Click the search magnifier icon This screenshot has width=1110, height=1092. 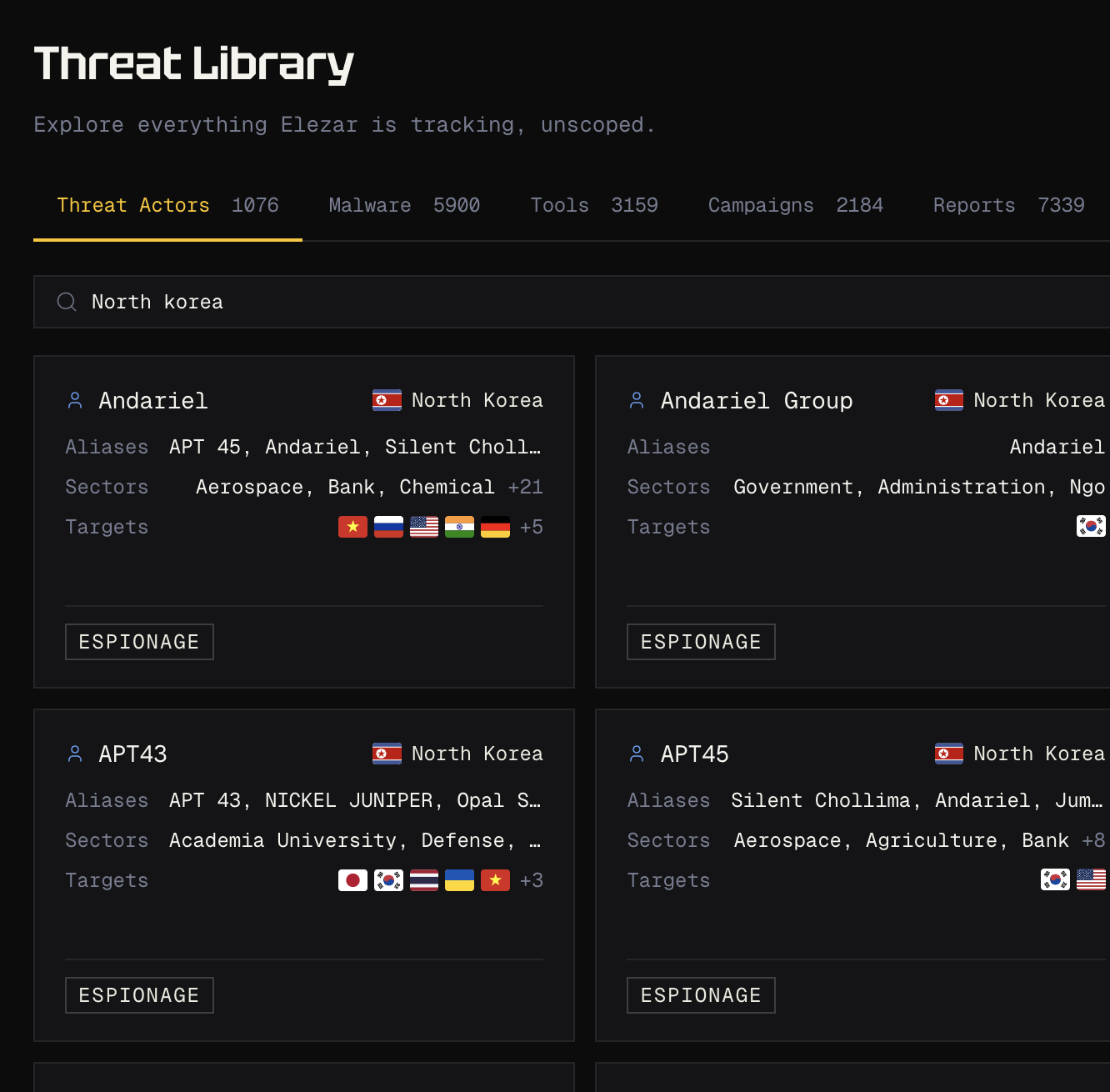point(67,302)
